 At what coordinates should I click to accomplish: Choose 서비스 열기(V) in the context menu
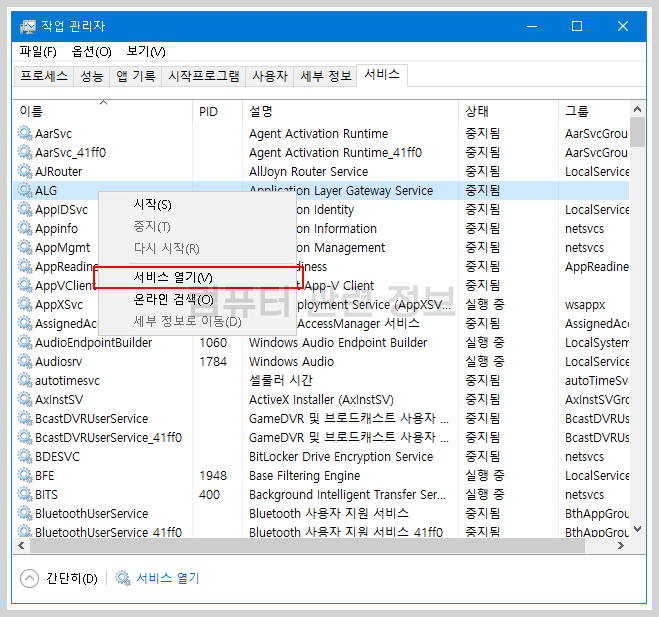tap(196, 277)
